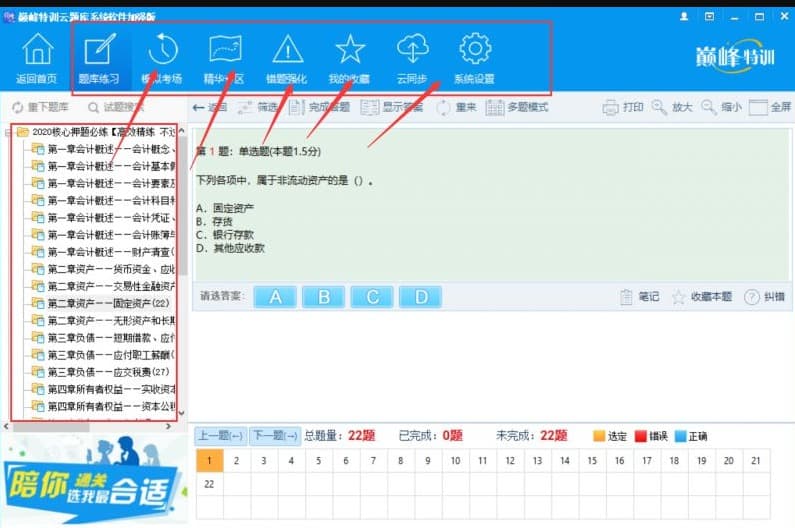Open 系统设置 settings gear

tap(475, 58)
